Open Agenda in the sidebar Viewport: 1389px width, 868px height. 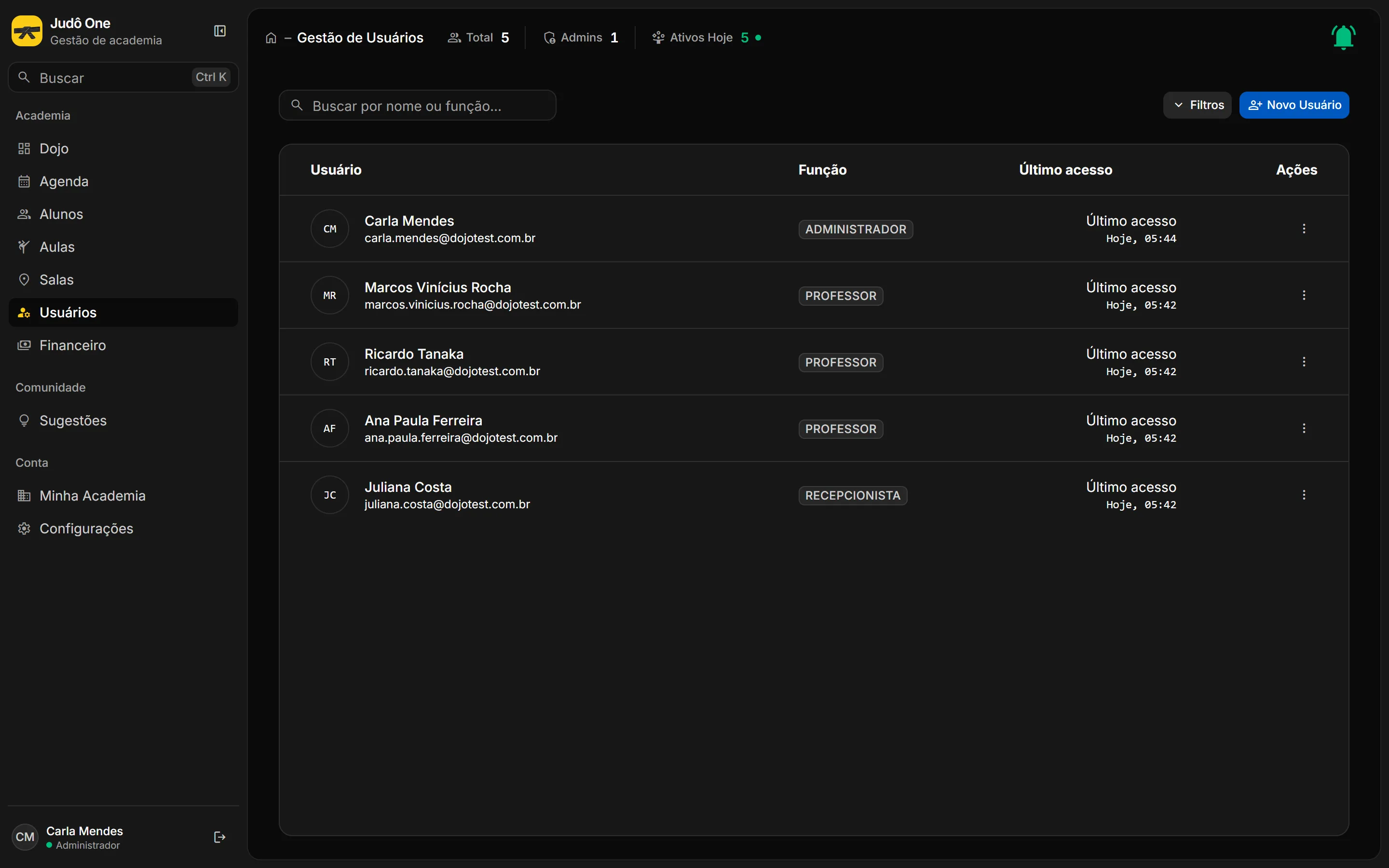tap(123, 181)
